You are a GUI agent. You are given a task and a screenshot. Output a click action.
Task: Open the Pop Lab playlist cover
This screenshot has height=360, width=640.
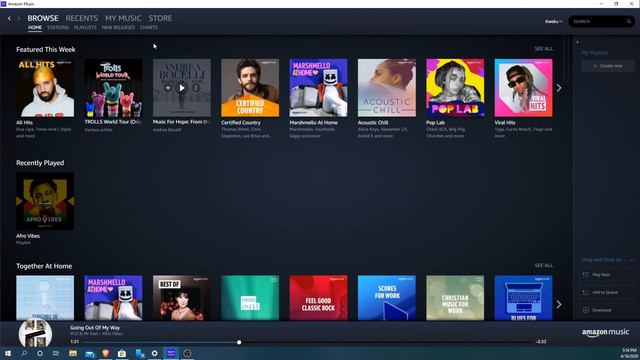(x=455, y=88)
